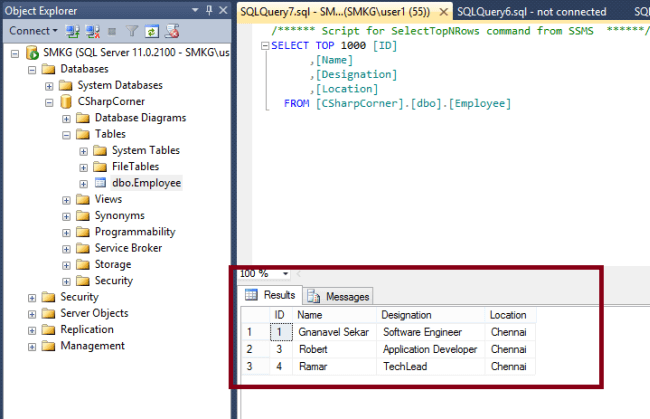Switch to the Messages tab

[338, 297]
